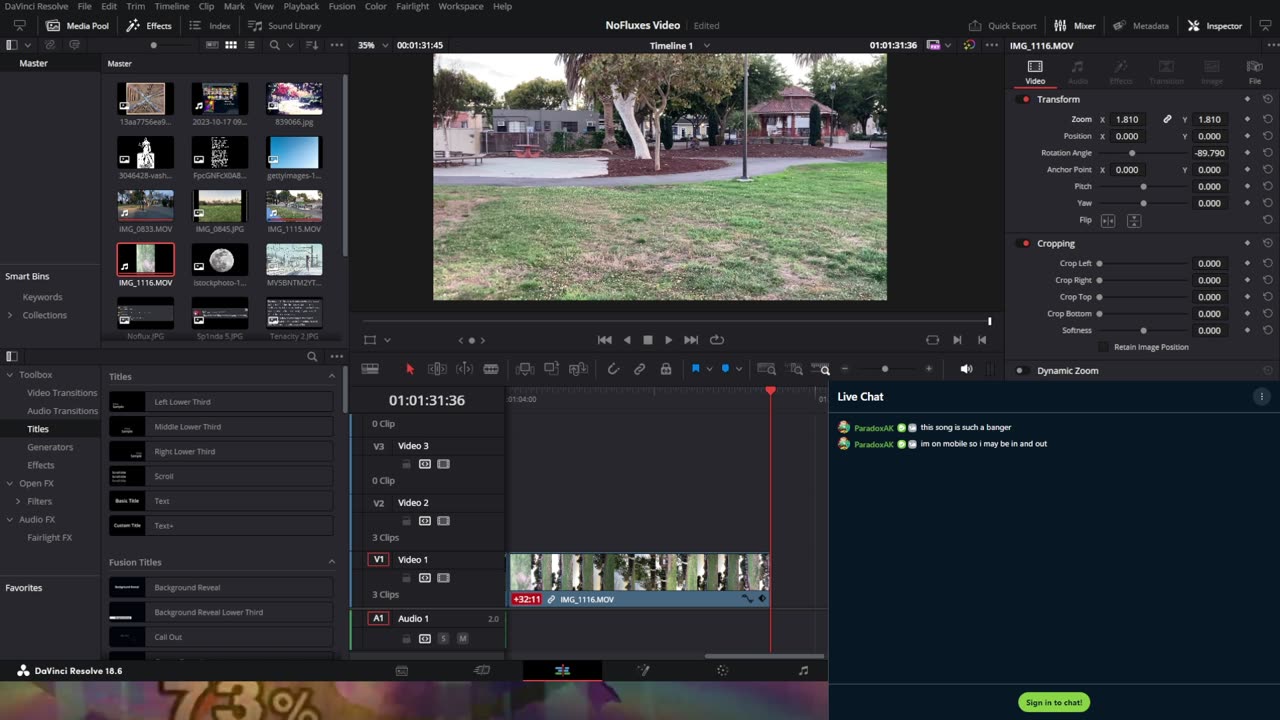Add a blue marker at playhead
The height and width of the screenshot is (720, 1280).
[725, 369]
